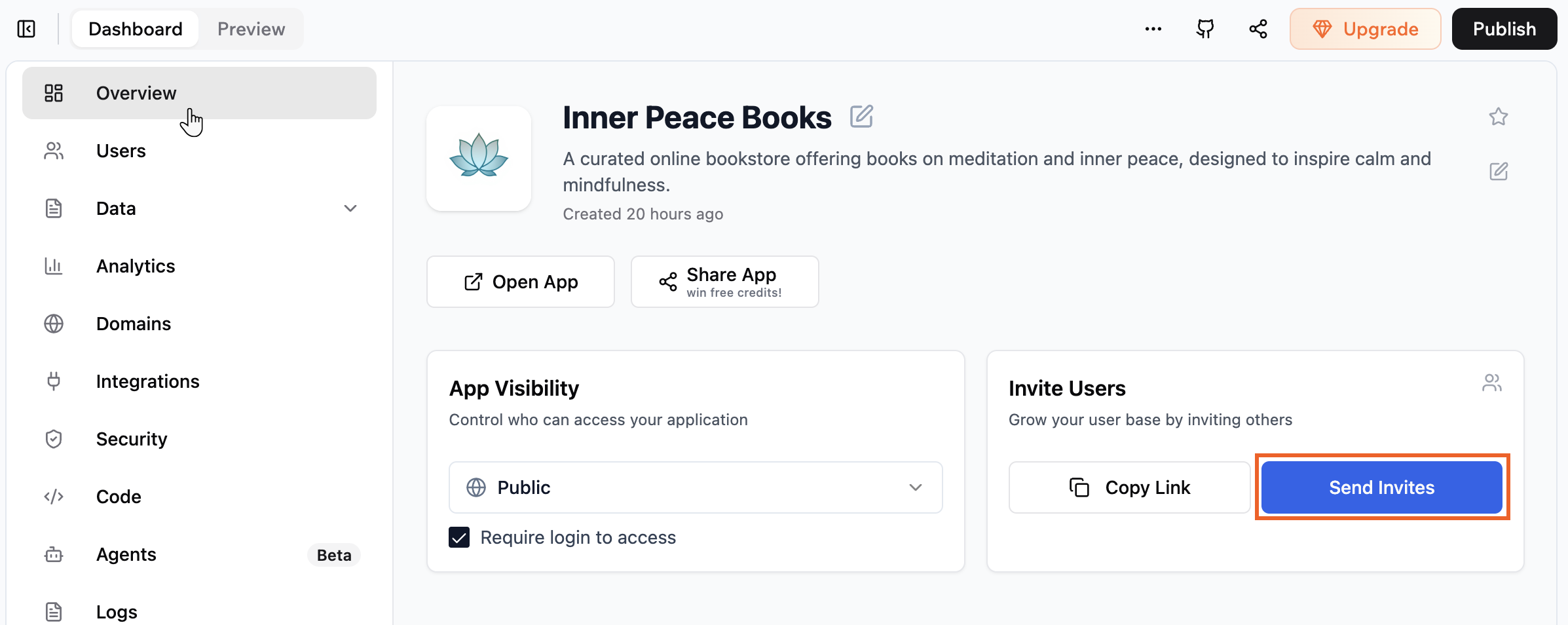This screenshot has width=1568, height=625.
Task: Toggle Require login to access
Action: [459, 537]
